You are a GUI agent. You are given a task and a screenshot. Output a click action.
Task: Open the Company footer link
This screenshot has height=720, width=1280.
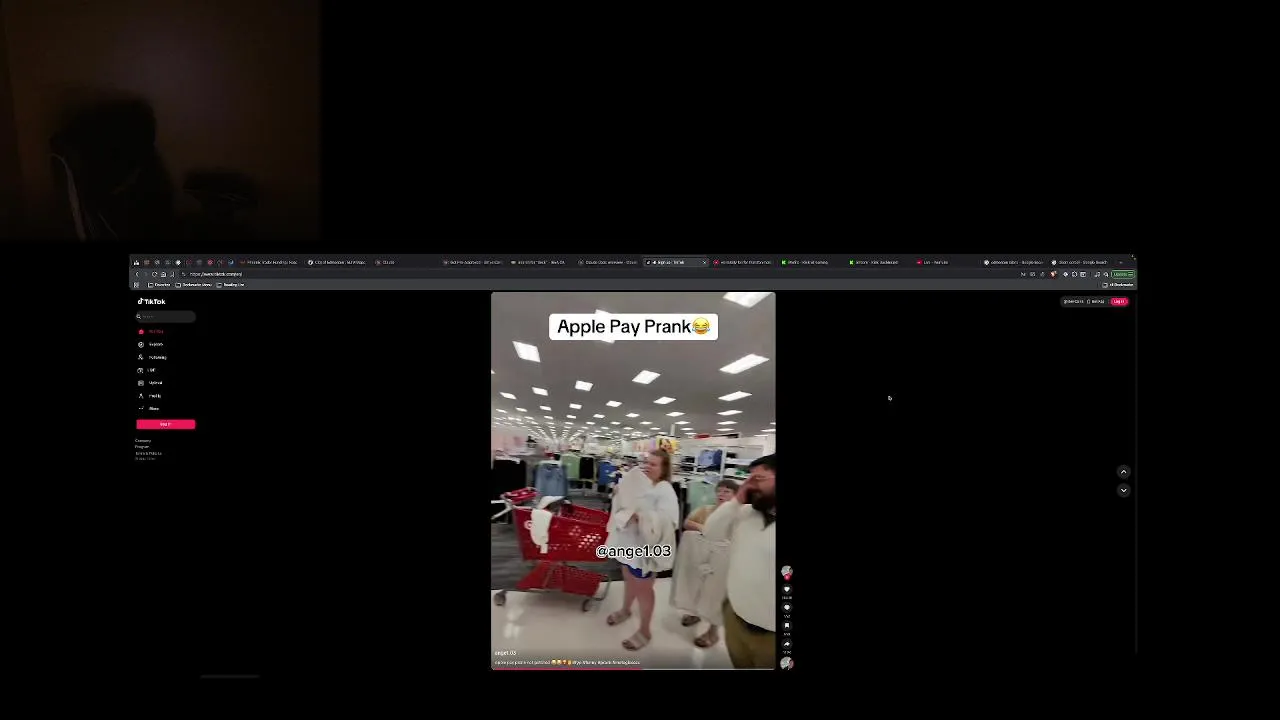click(x=143, y=441)
